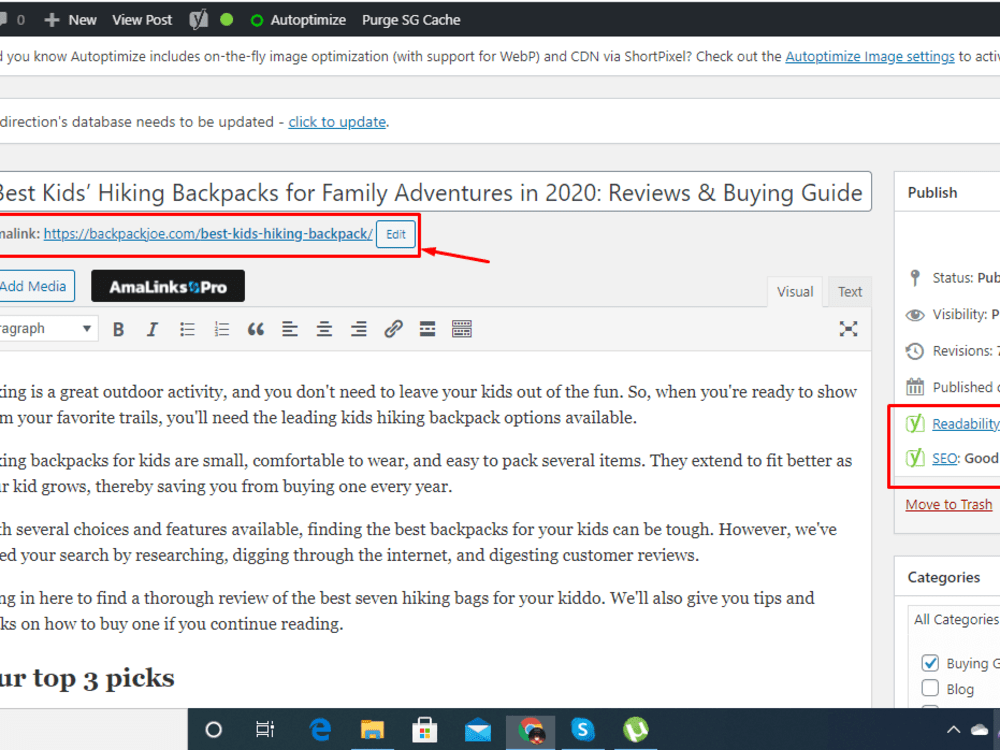Open Task View on taskbar
This screenshot has height=750, width=1000.
coord(265,729)
